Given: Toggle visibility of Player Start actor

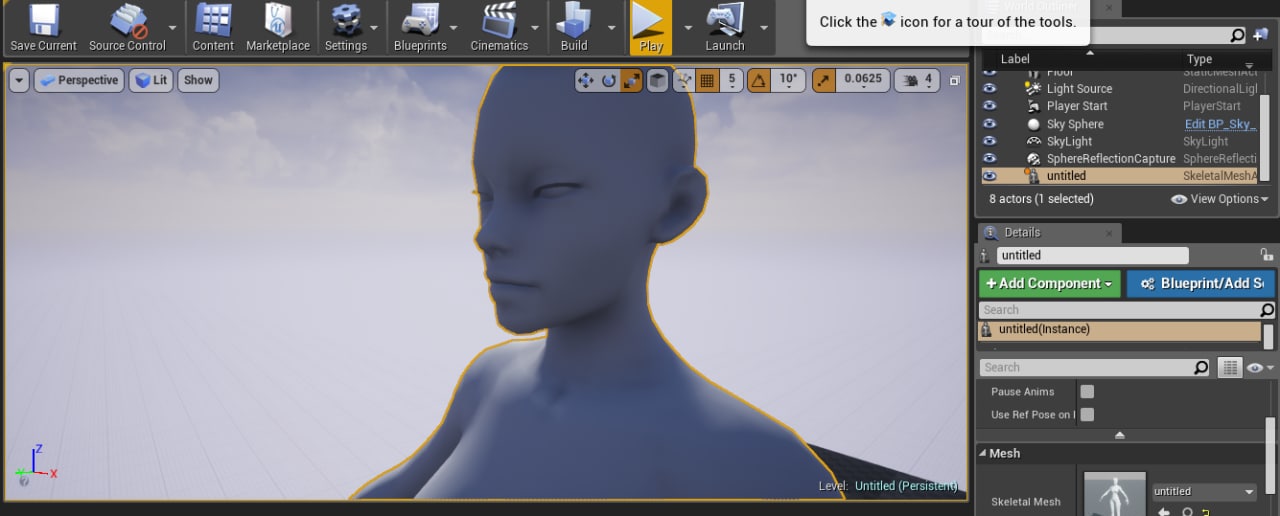Looking at the screenshot, I should pos(990,106).
